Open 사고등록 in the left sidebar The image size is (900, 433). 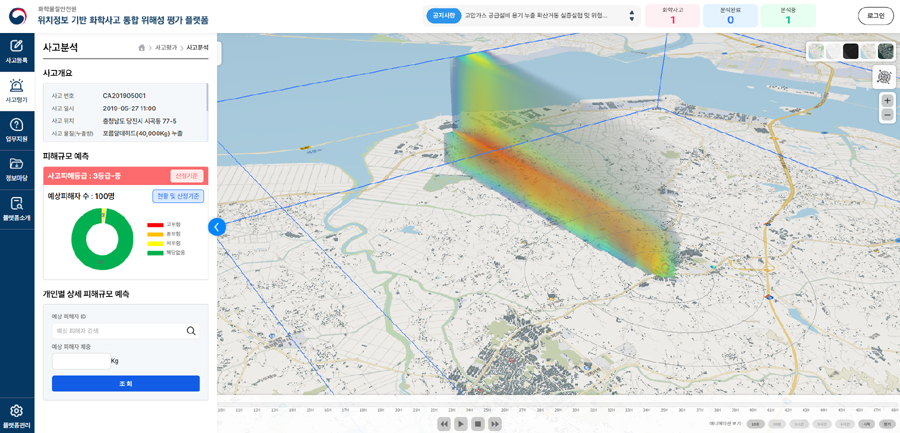[17, 51]
